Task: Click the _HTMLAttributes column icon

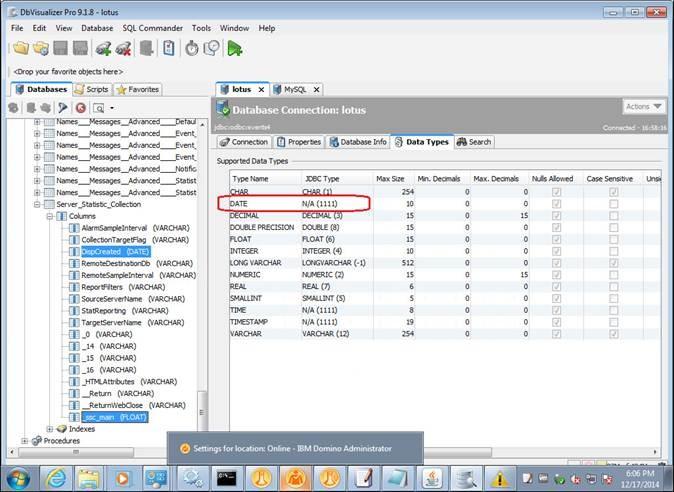Action: pos(74,382)
